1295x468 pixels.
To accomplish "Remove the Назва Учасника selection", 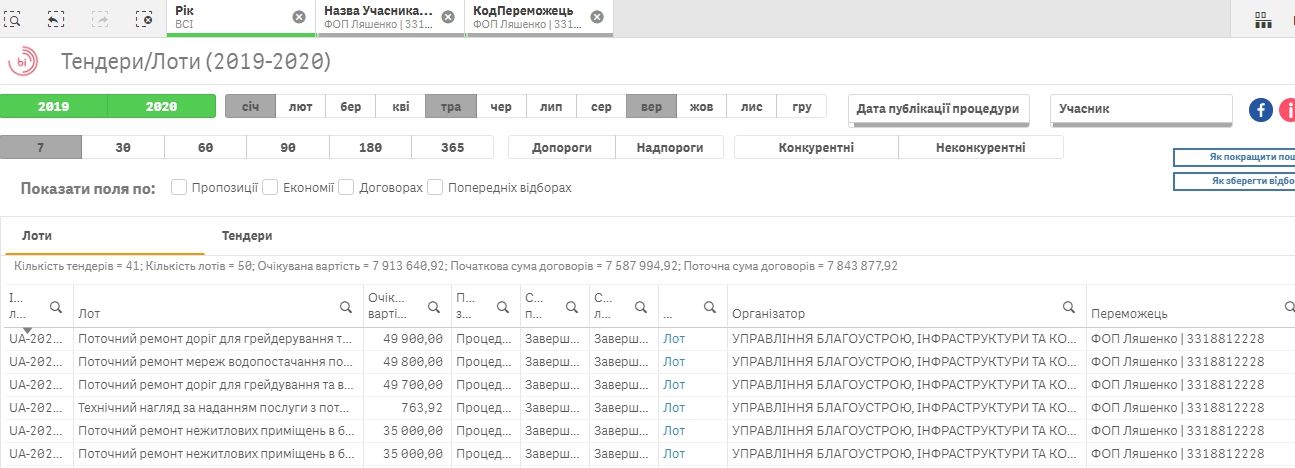I will coord(448,17).
